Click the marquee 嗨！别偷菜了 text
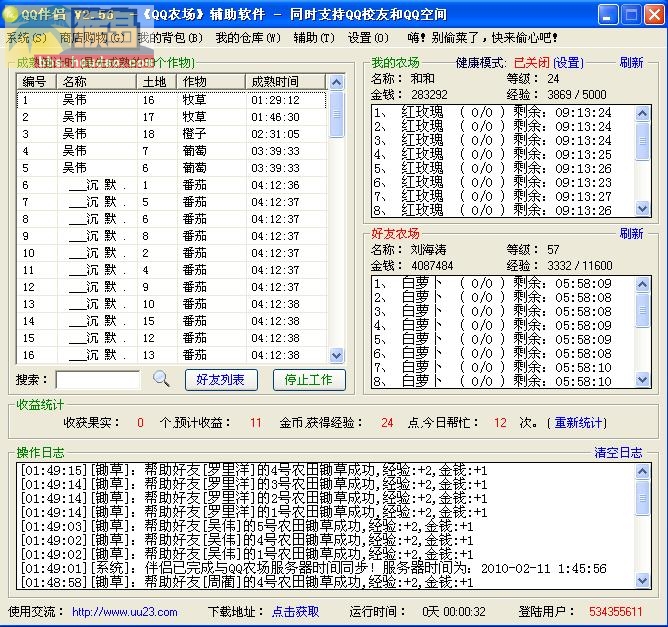The image size is (668, 627). [482, 38]
